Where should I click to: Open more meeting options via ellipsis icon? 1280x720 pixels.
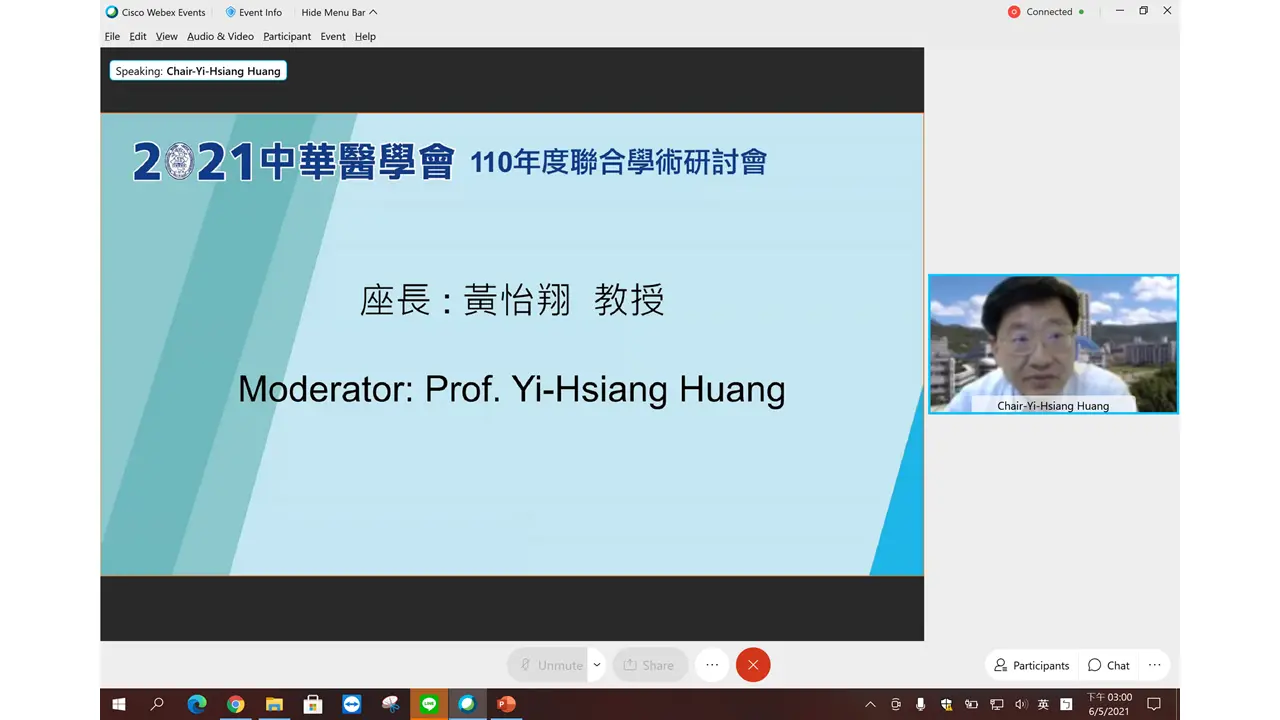point(711,665)
